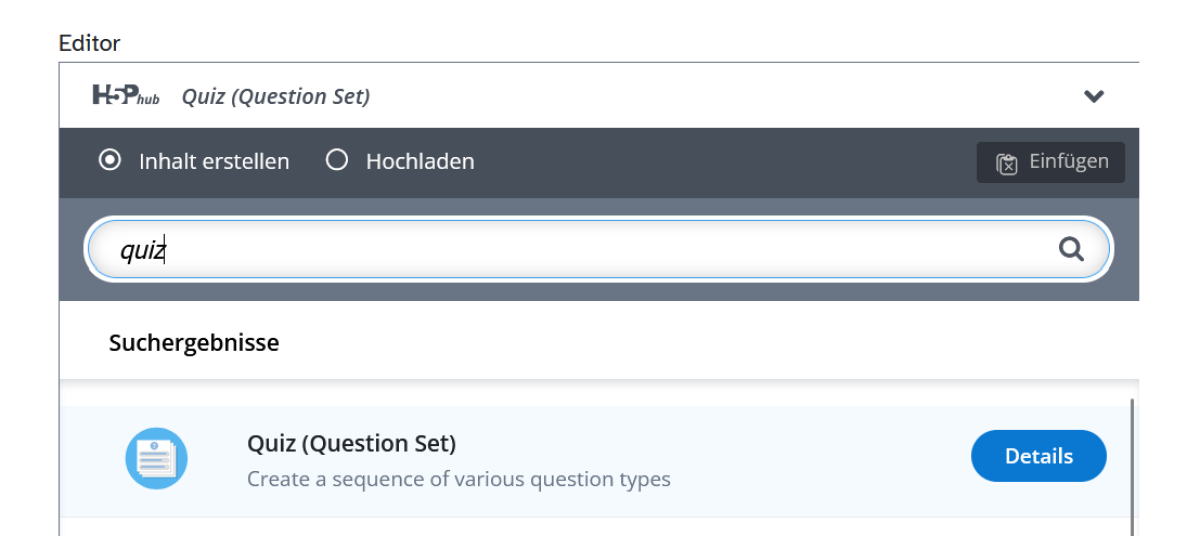Click the "Editor" label above the panel
This screenshot has height=536, width=1200.
coord(89,43)
